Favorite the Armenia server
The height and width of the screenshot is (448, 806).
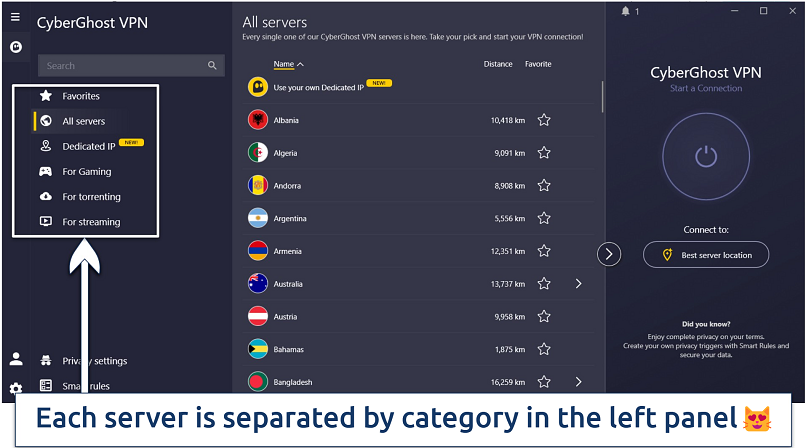click(544, 251)
